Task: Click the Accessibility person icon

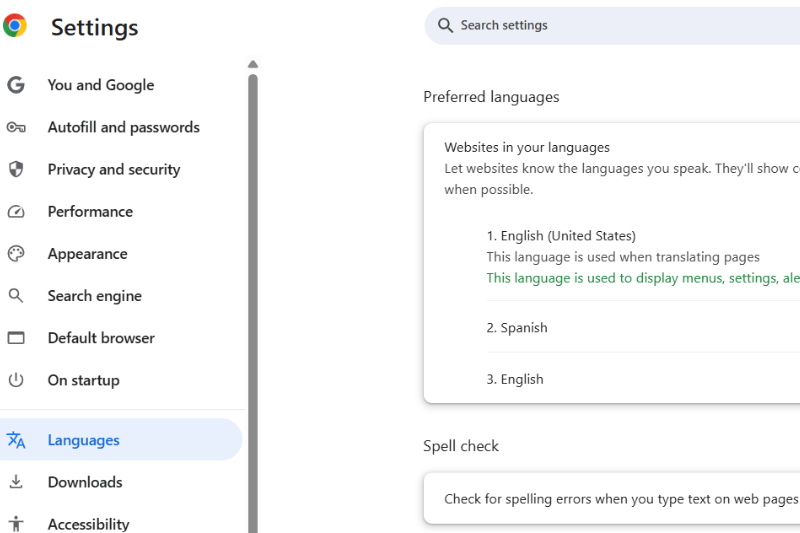Action: [x=16, y=524]
